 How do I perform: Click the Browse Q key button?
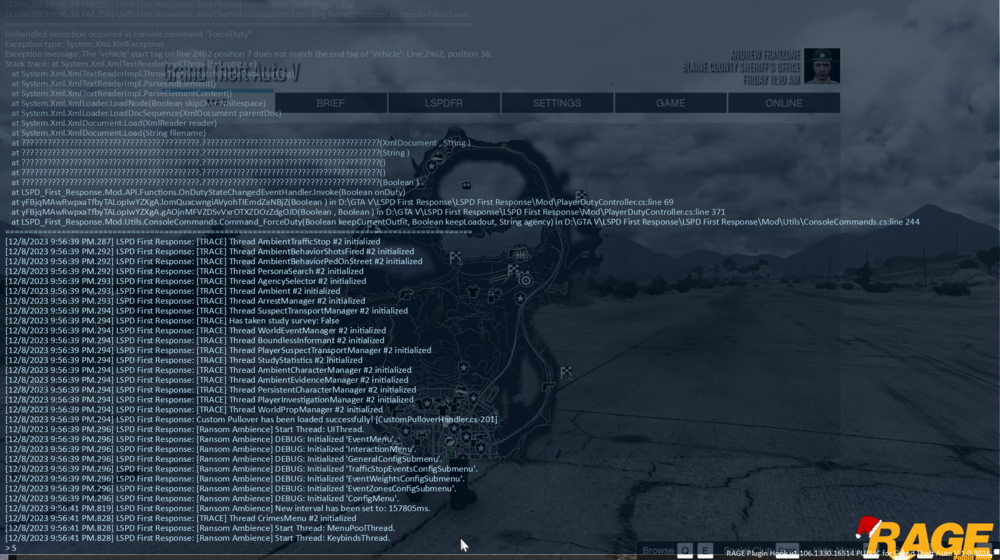pyautogui.click(x=685, y=550)
